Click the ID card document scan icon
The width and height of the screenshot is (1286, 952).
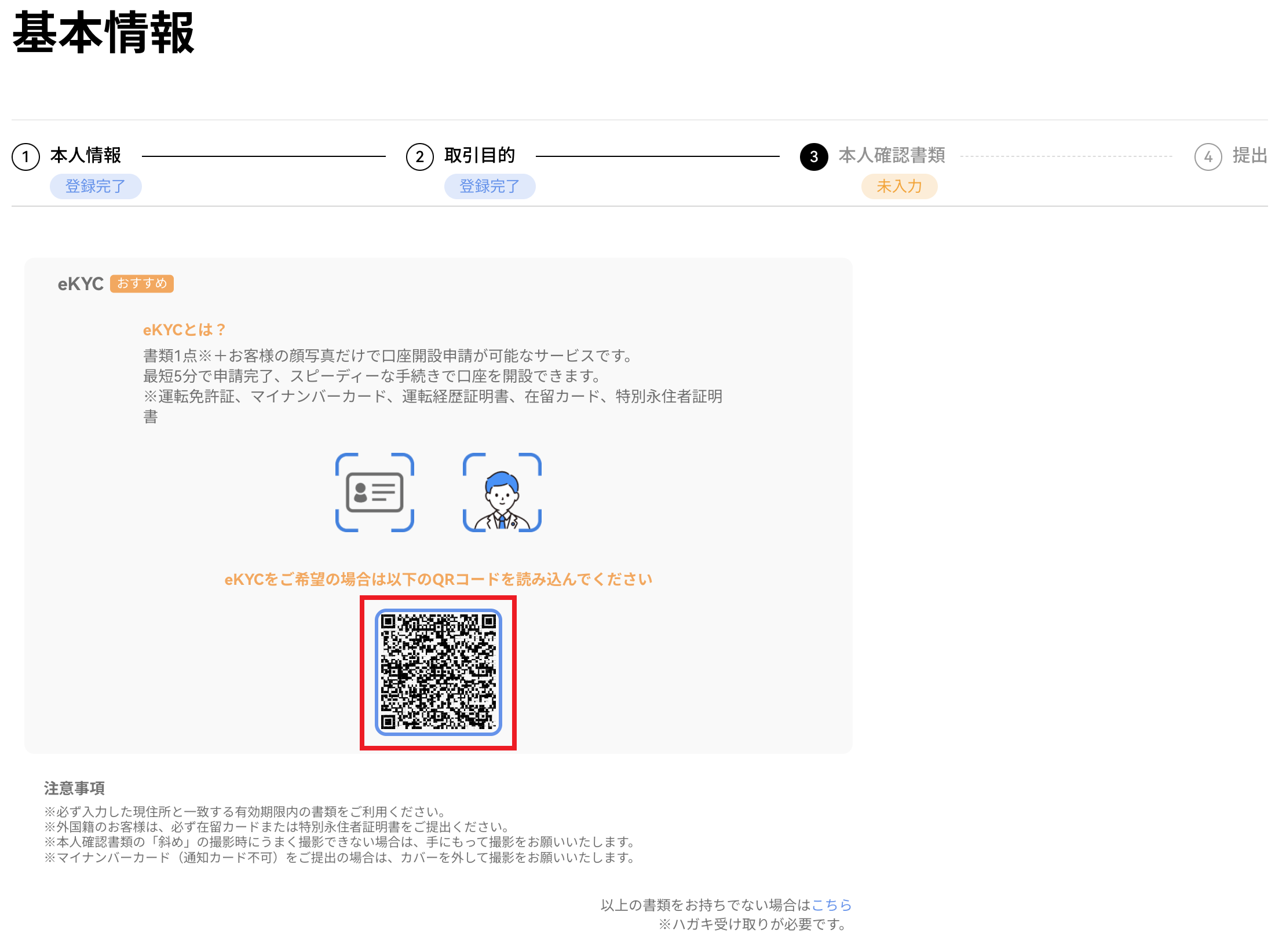pos(375,493)
